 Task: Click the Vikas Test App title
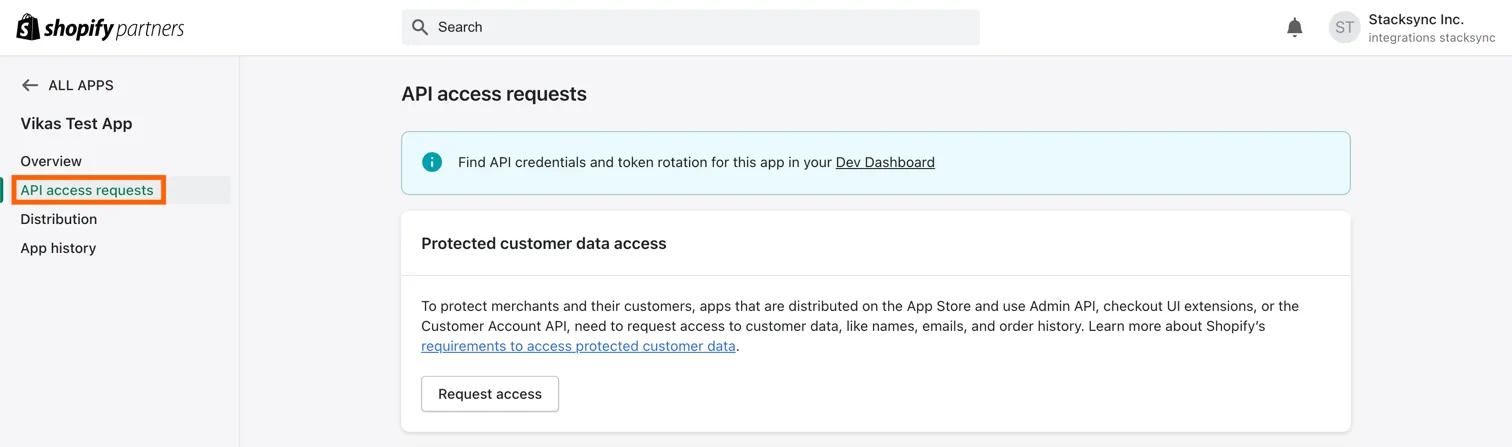coord(76,124)
